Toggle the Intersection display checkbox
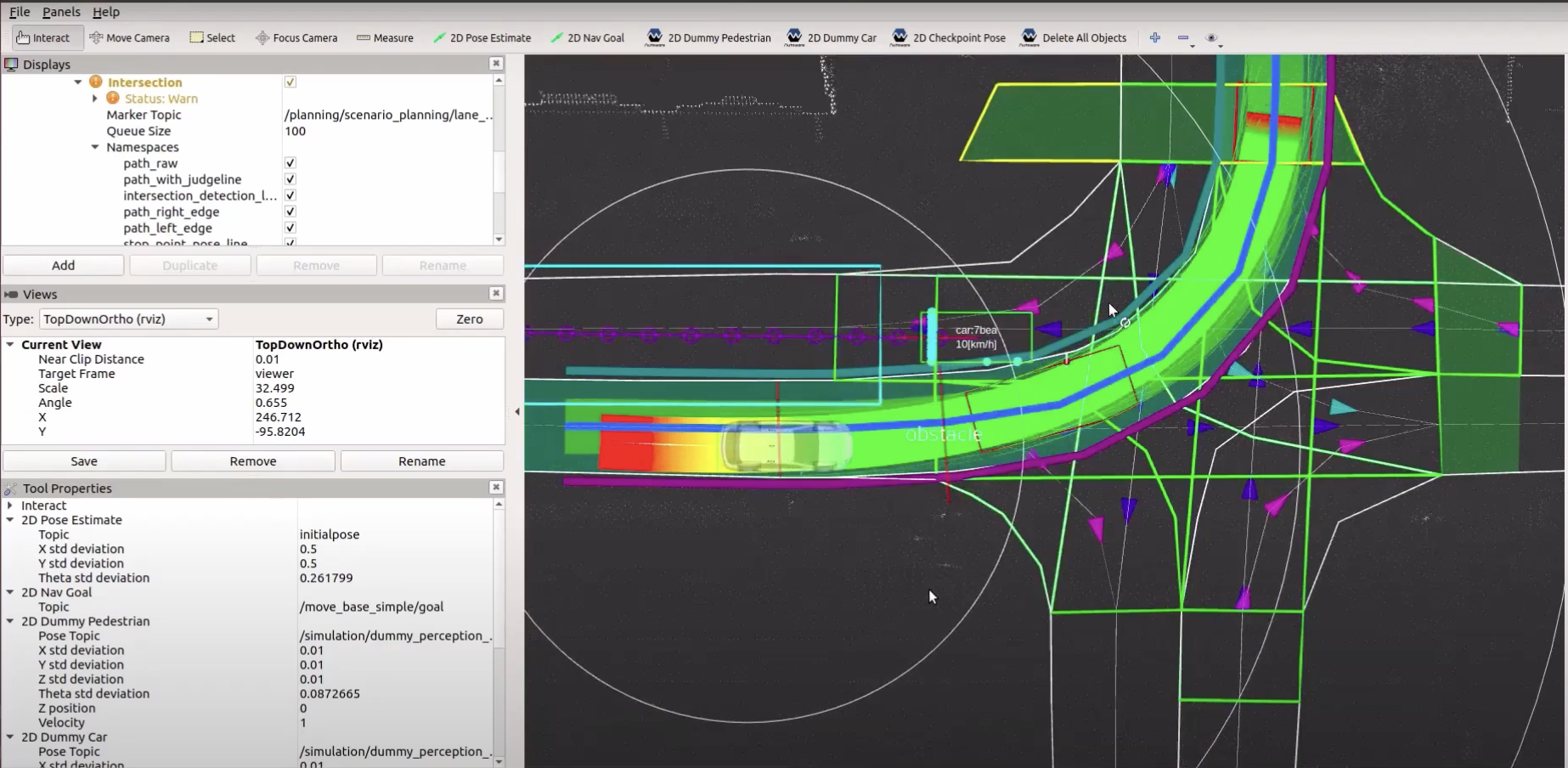This screenshot has width=1568, height=768. 290,82
